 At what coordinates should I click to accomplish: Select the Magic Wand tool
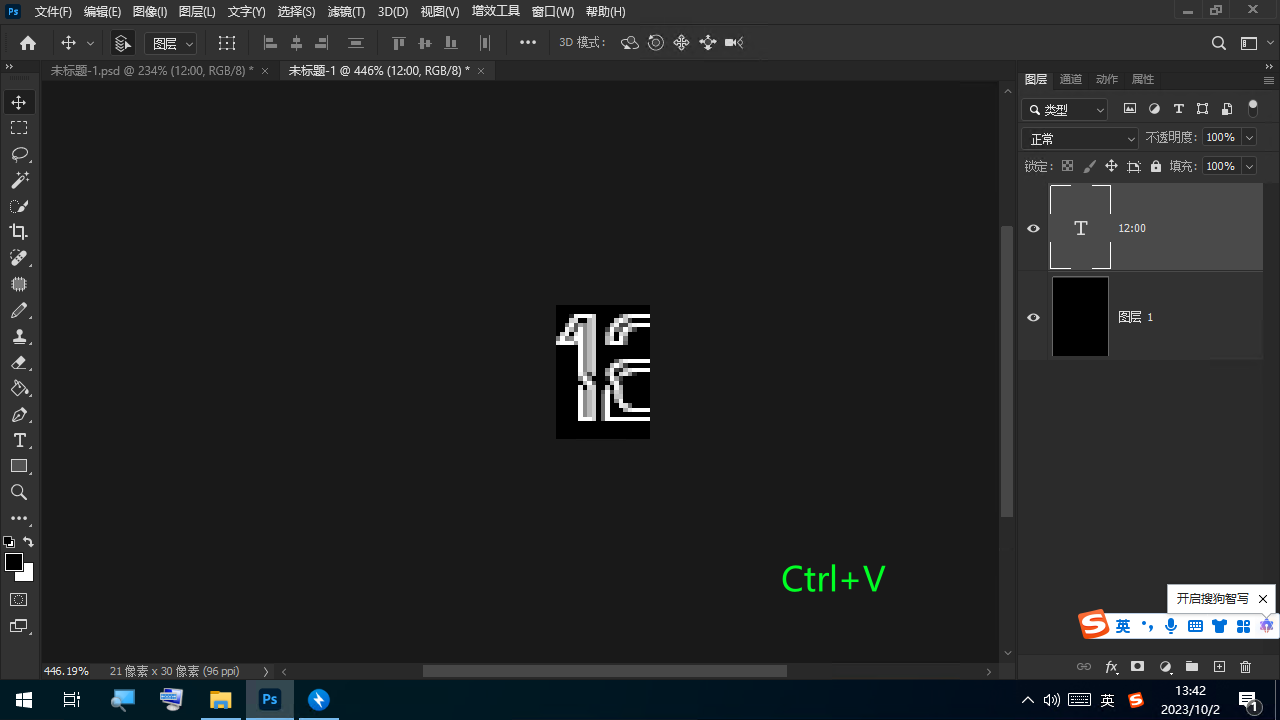pos(19,180)
